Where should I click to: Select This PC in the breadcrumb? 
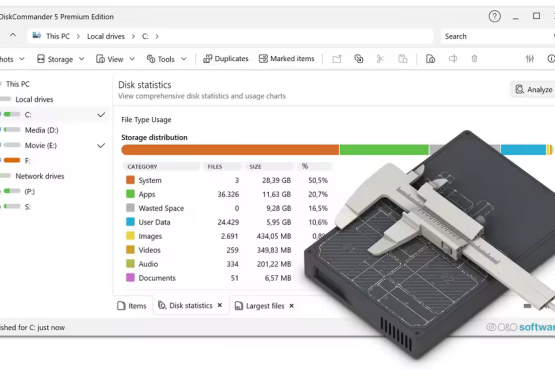click(58, 36)
